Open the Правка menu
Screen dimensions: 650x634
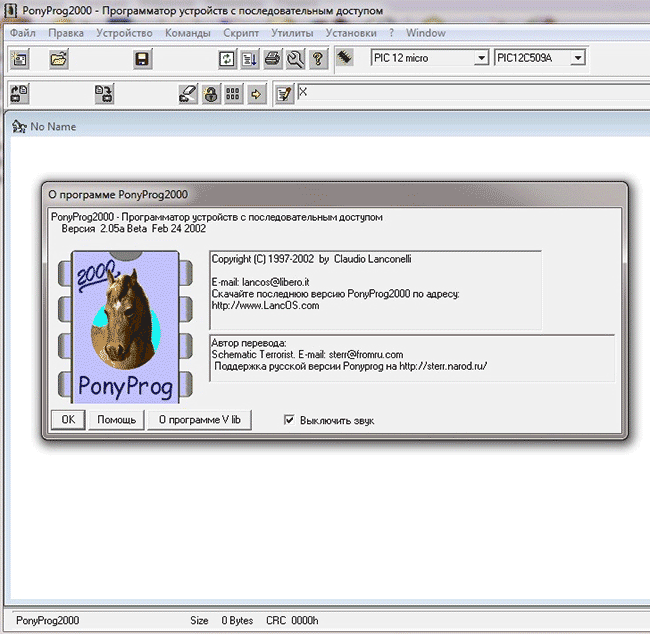(65, 33)
